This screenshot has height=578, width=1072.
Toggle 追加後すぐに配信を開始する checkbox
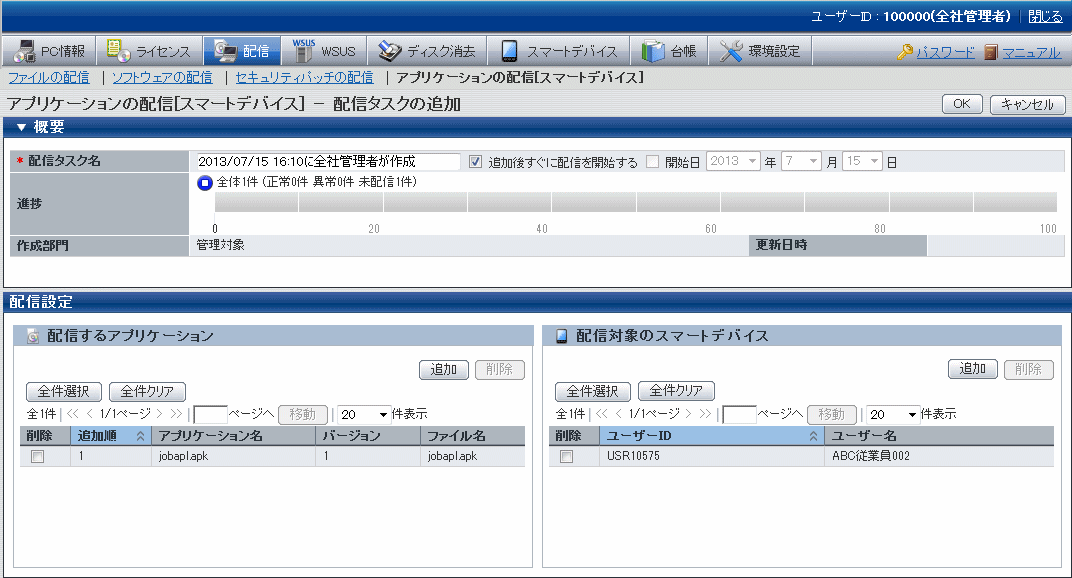(x=475, y=162)
